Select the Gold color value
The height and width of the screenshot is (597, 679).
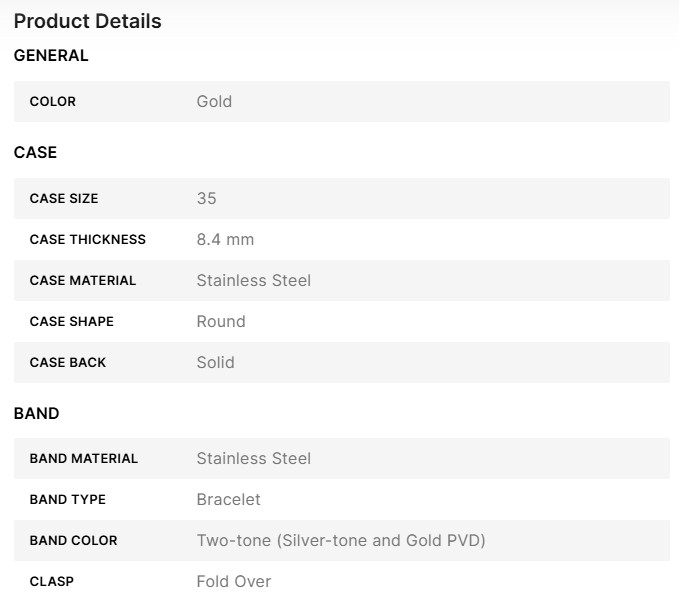pyautogui.click(x=214, y=102)
